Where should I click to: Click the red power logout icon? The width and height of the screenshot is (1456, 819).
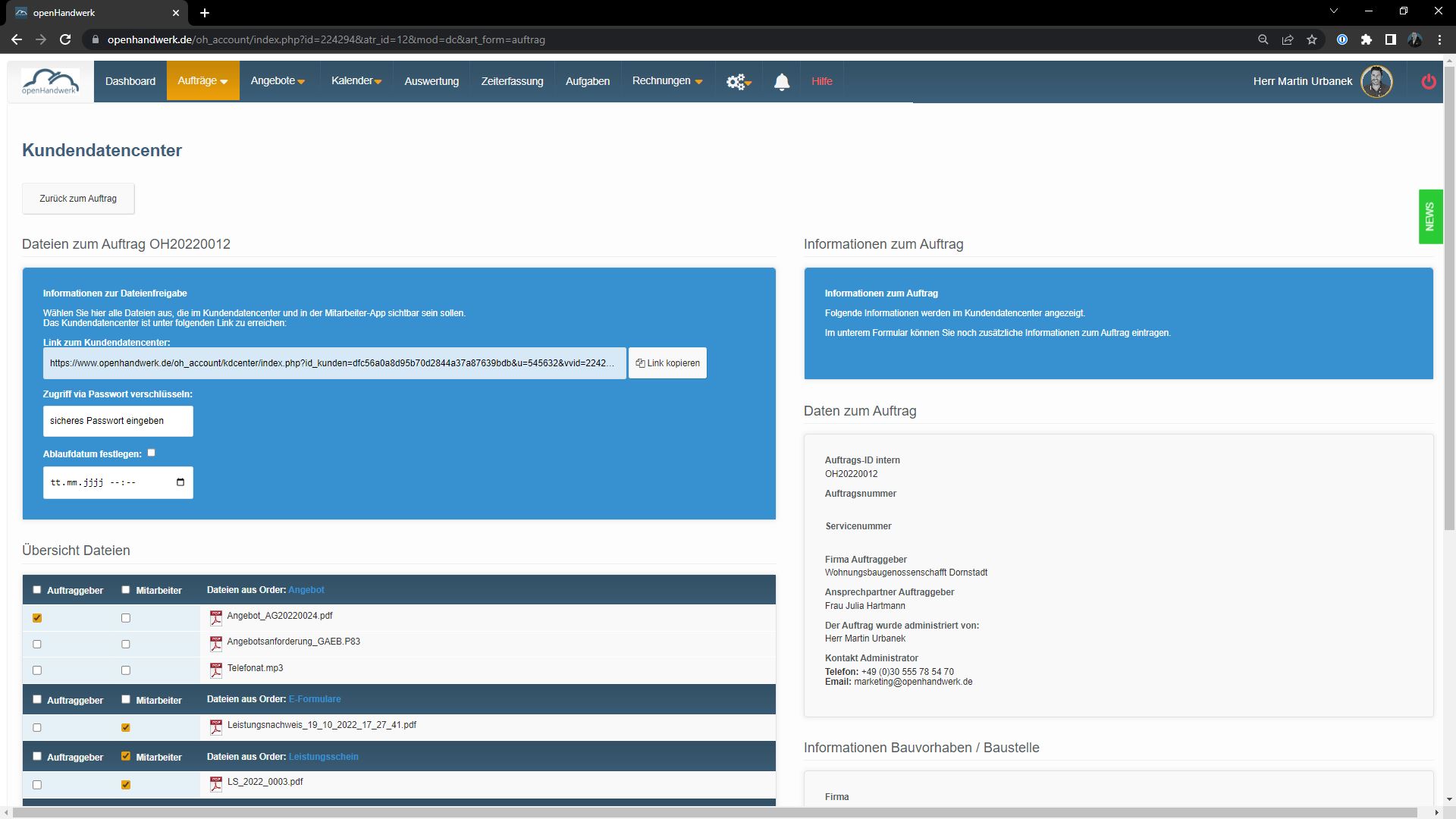click(x=1428, y=82)
